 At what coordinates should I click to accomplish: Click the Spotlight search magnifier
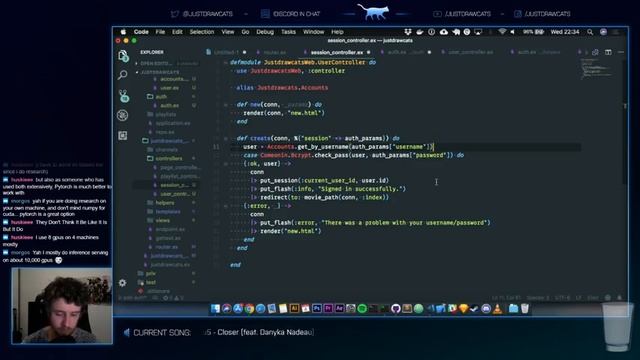(x=590, y=32)
